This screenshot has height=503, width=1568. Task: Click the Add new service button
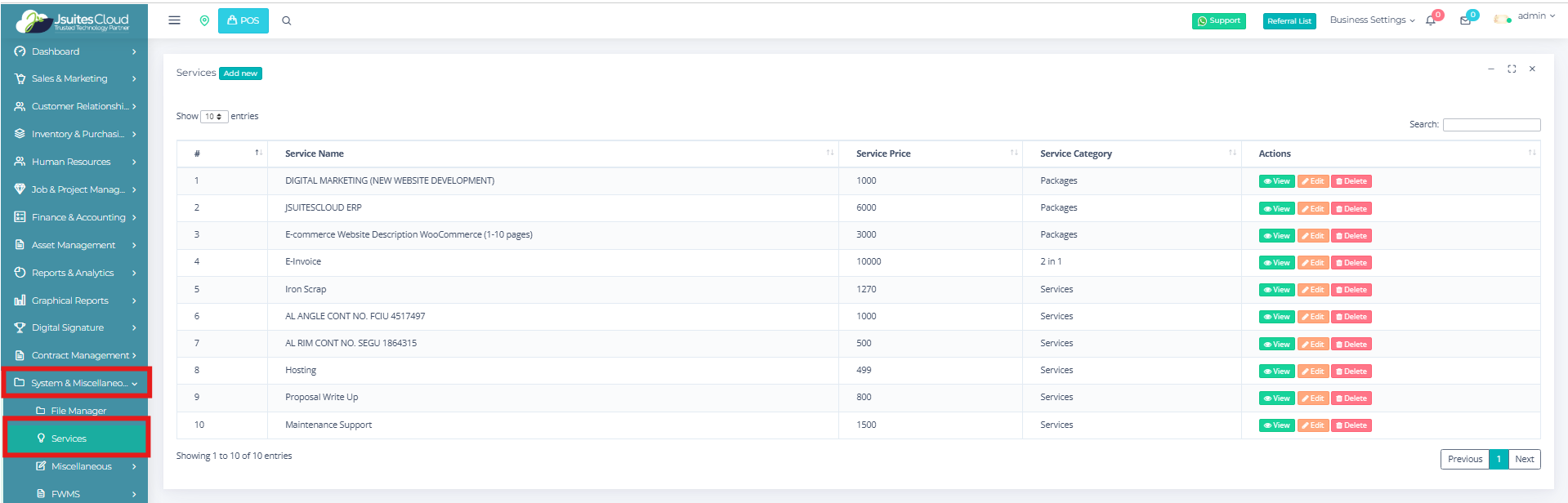240,73
